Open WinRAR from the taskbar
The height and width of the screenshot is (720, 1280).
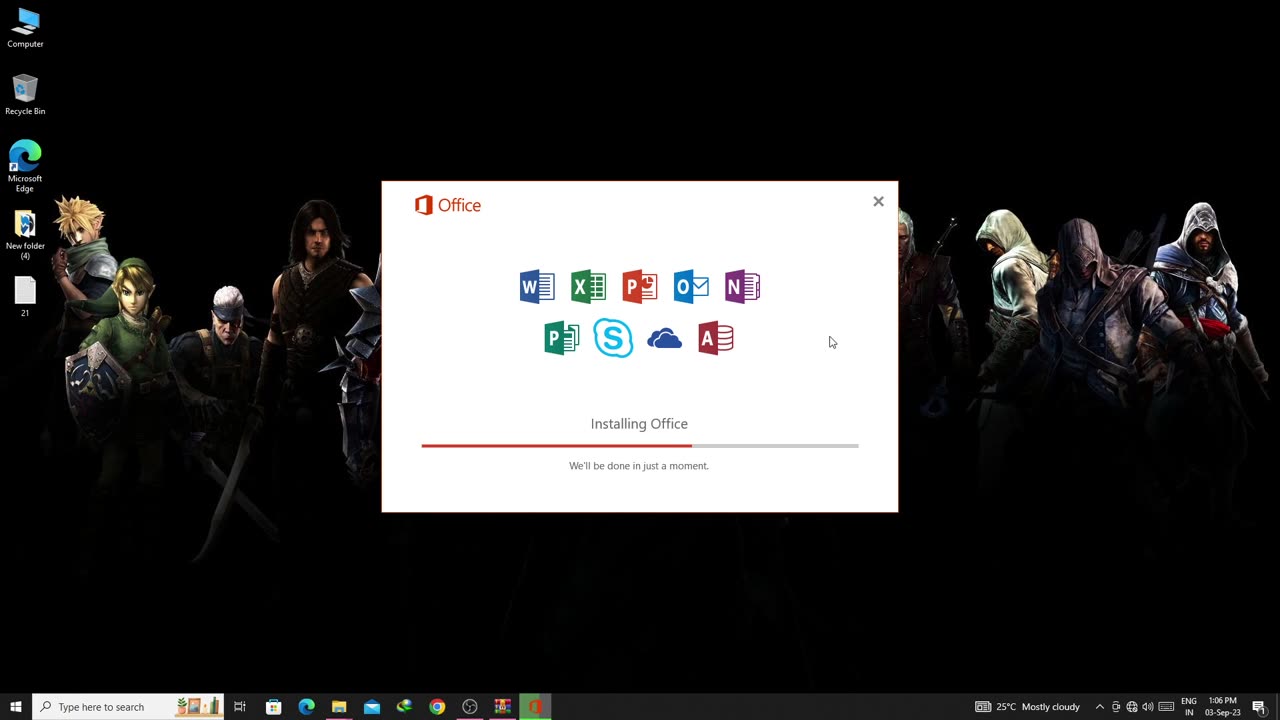[x=503, y=707]
